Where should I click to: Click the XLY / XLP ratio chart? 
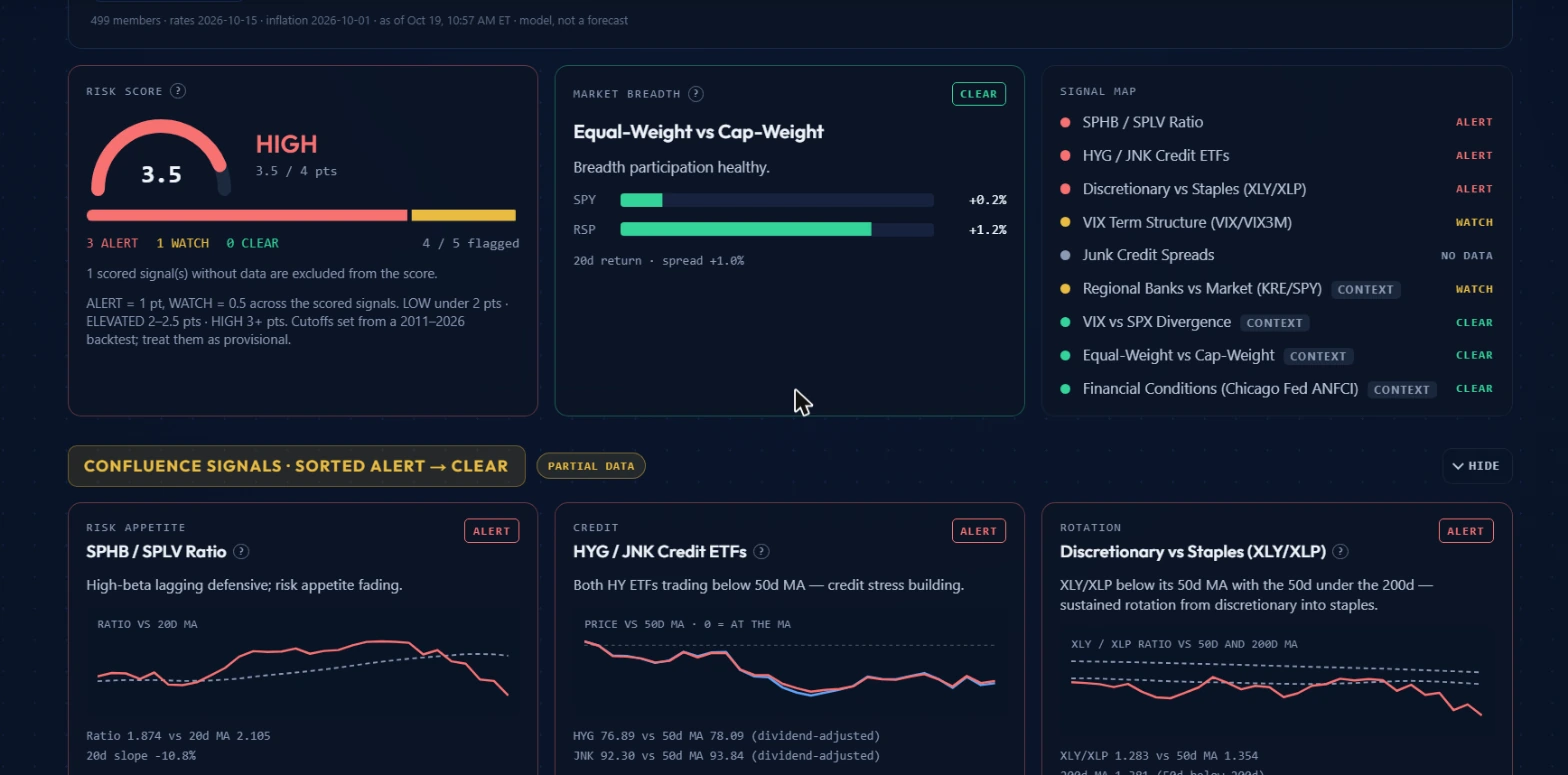pyautogui.click(x=1276, y=680)
